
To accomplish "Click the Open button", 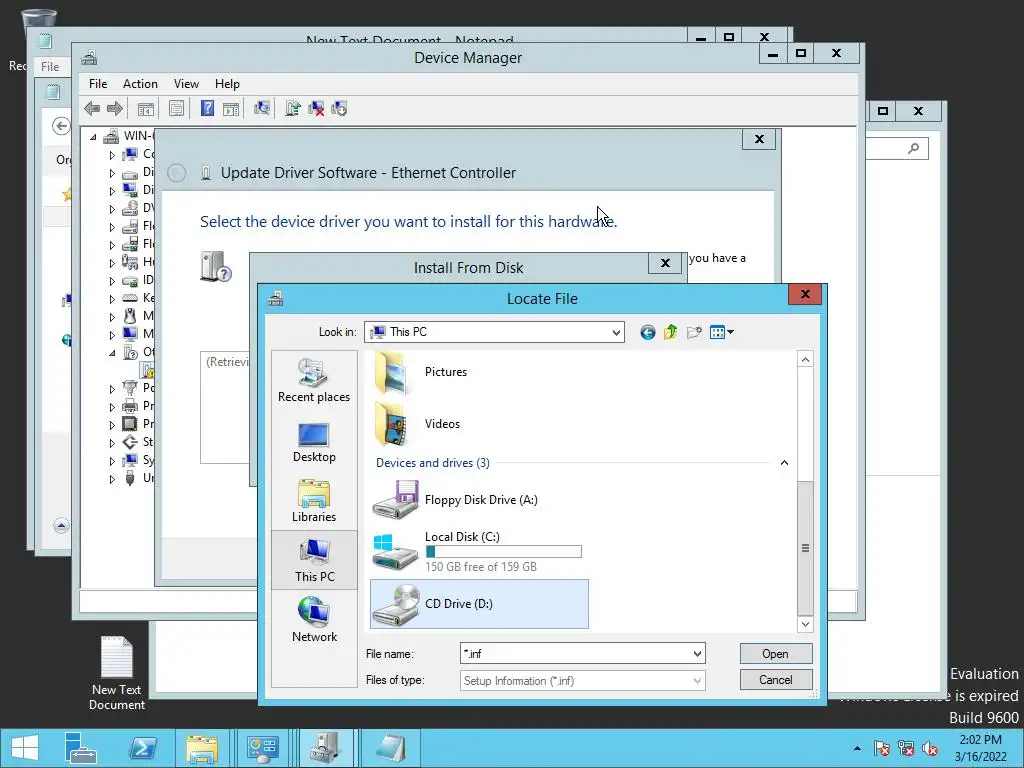I will (x=776, y=654).
